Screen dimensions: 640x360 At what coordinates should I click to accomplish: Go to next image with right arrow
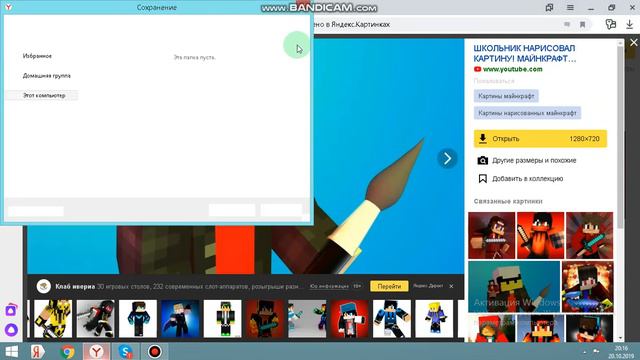point(447,158)
